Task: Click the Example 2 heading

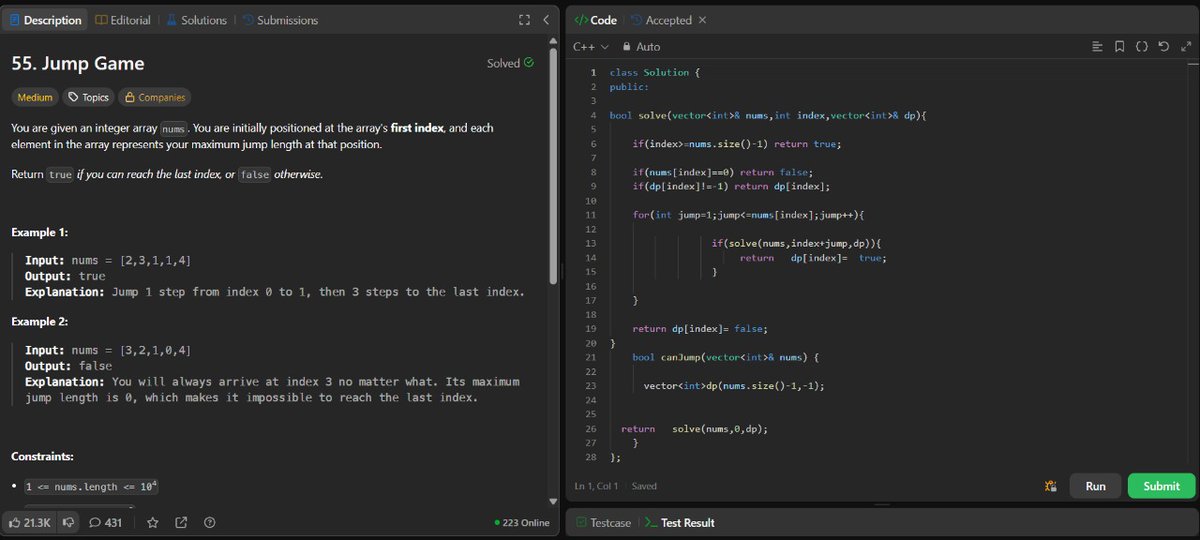Action: click(x=40, y=321)
